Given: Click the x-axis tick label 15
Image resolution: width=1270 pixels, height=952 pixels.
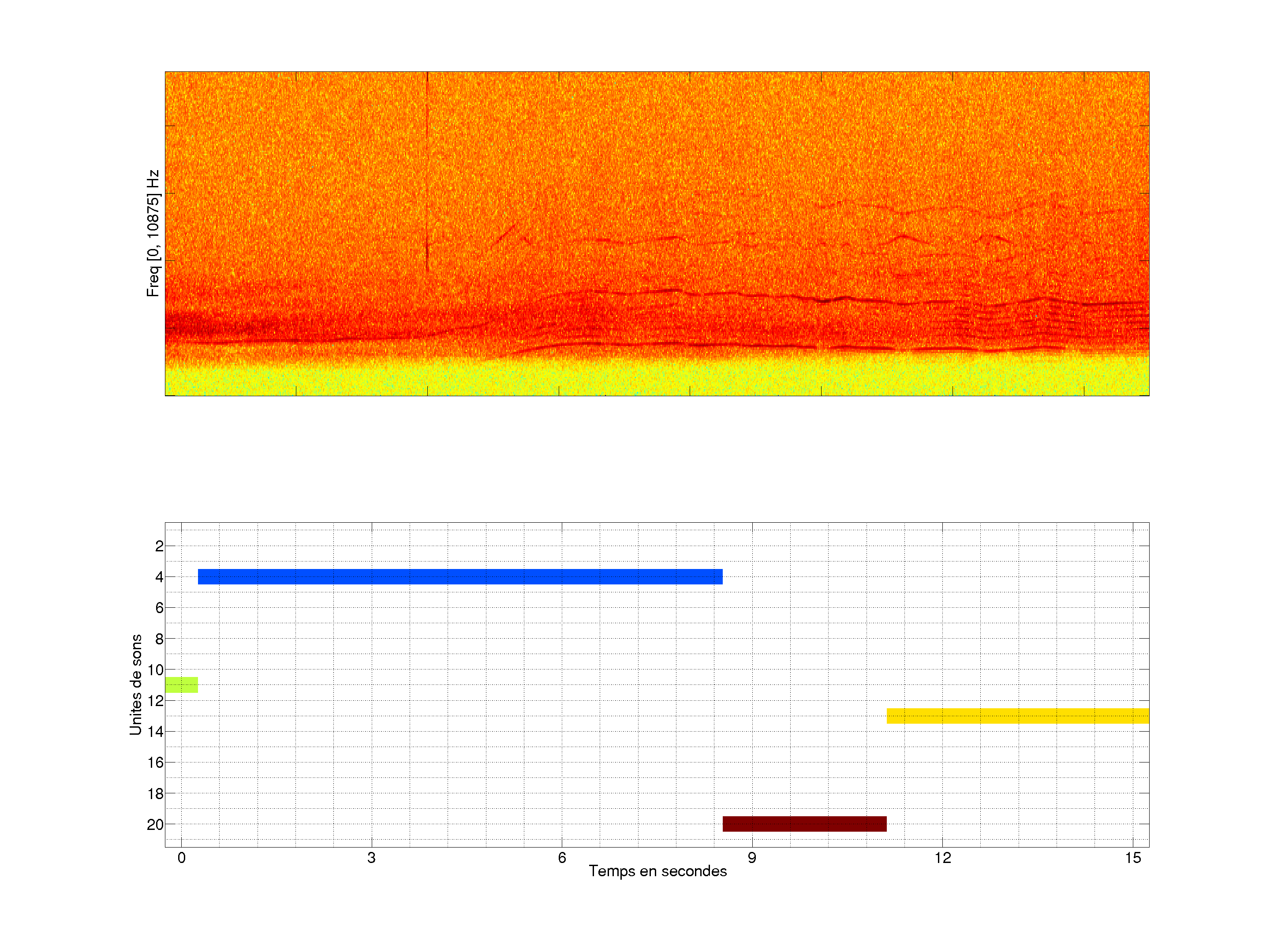Looking at the screenshot, I should tap(1133, 859).
